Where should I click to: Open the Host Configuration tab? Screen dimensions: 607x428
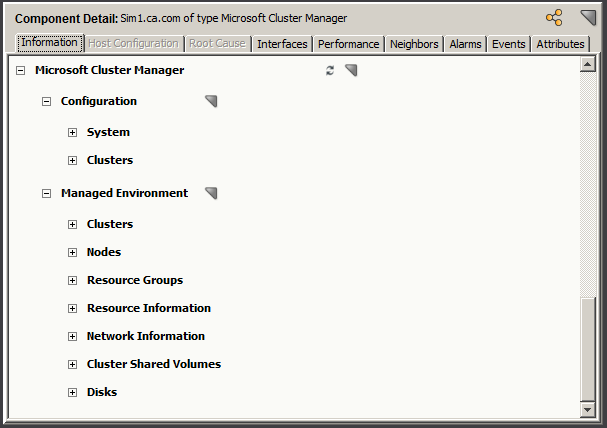pyautogui.click(x=134, y=44)
